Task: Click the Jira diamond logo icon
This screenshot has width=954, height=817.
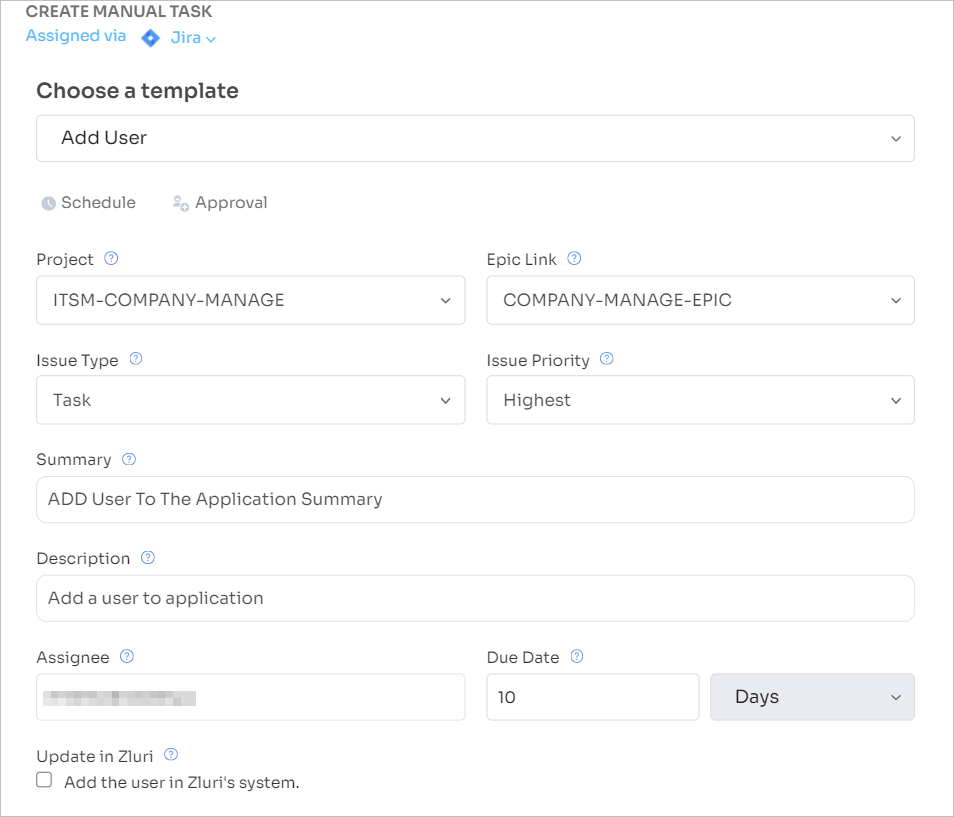Action: [x=150, y=38]
